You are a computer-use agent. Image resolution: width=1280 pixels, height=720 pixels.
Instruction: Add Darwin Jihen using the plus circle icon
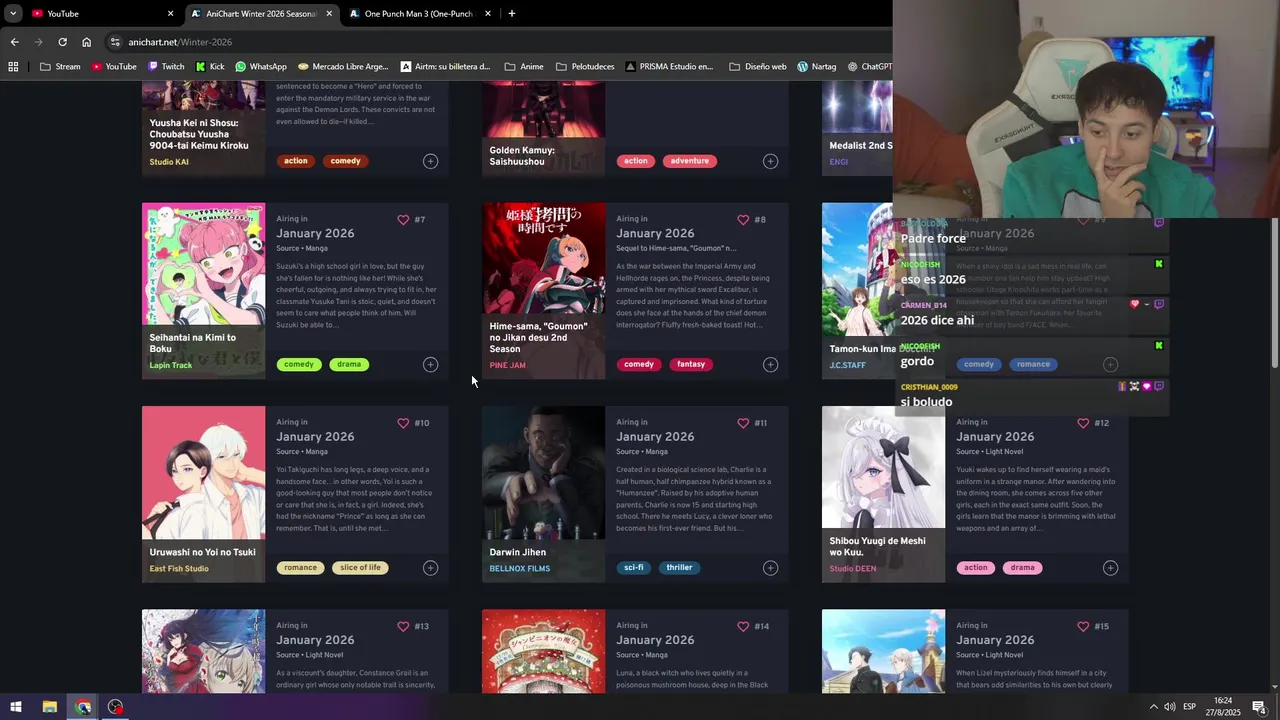pos(770,568)
